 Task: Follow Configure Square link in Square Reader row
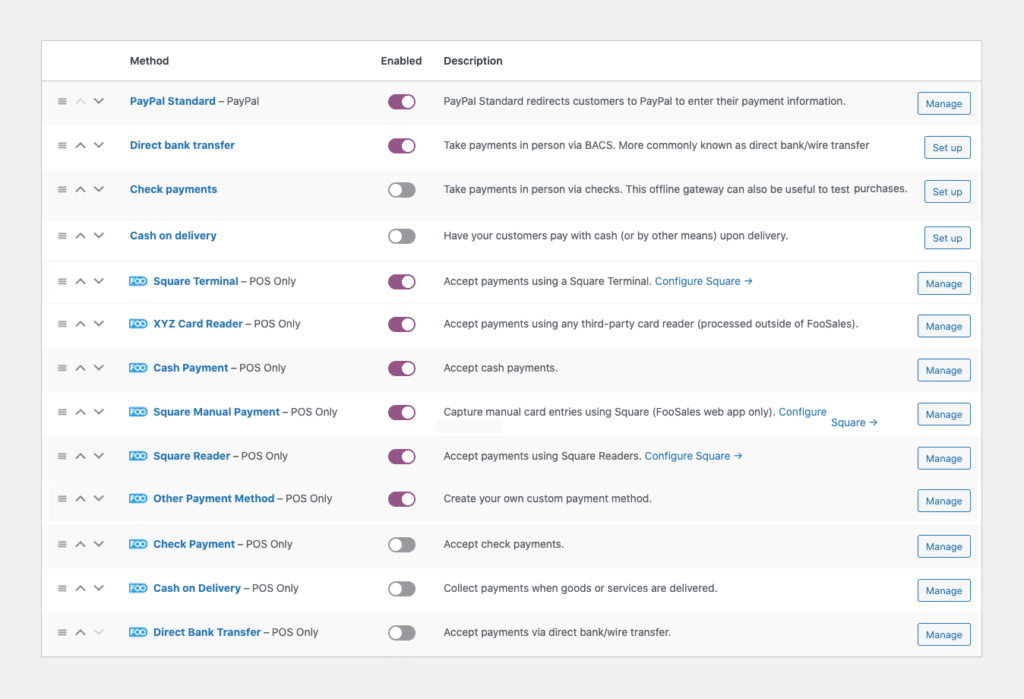pyautogui.click(x=694, y=456)
